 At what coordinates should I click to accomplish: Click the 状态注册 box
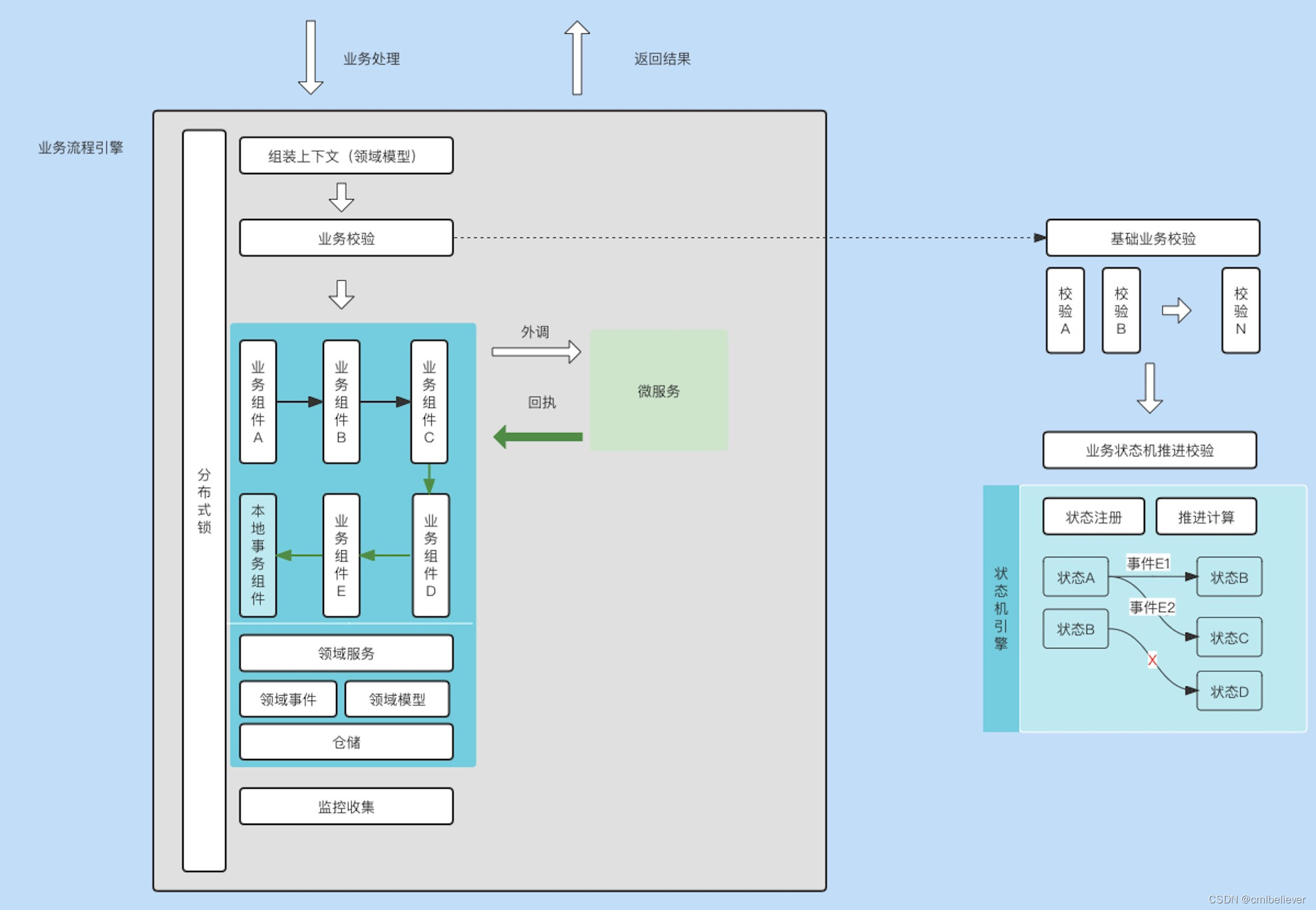point(1093,517)
